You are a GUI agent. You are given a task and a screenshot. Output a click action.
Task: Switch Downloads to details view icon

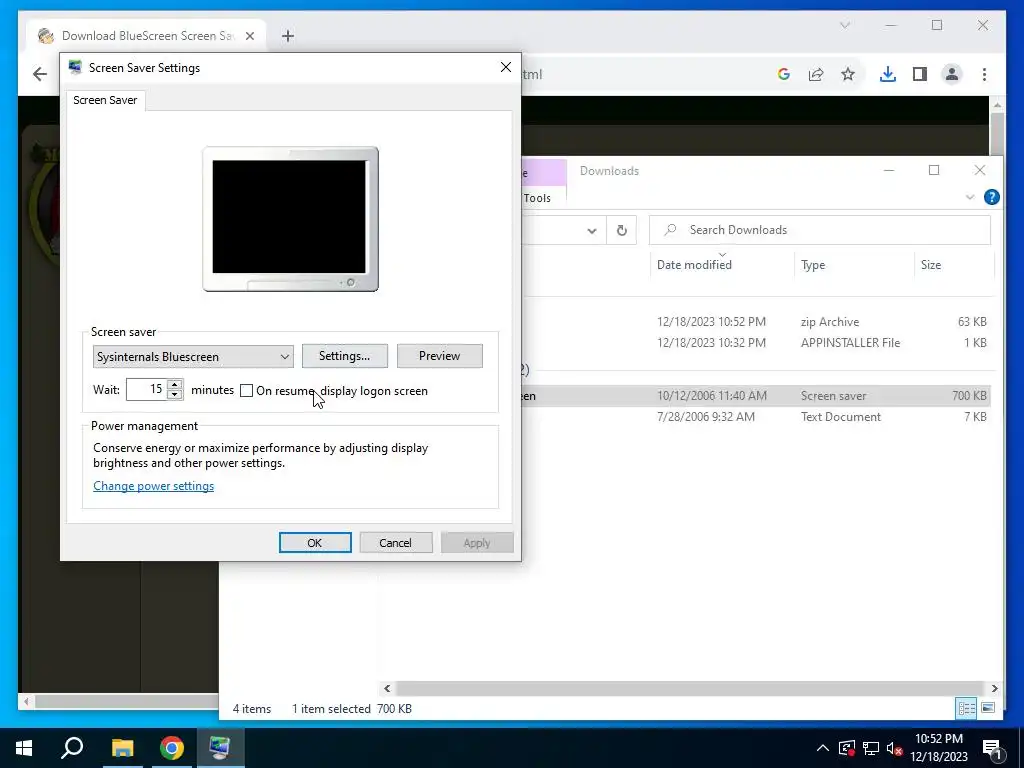pos(967,708)
